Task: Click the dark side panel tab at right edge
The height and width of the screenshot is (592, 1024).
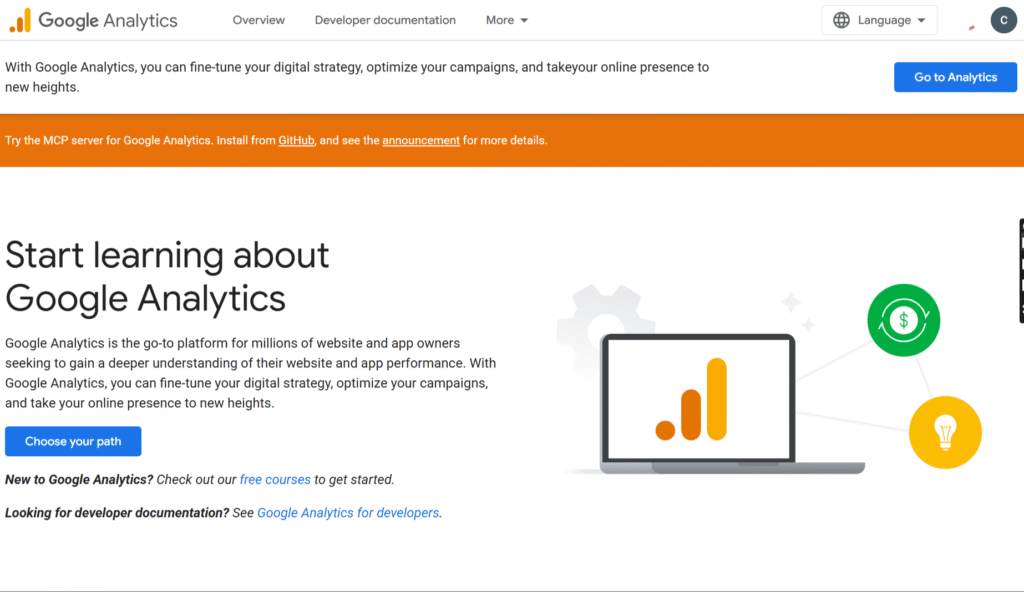Action: coord(1020,270)
